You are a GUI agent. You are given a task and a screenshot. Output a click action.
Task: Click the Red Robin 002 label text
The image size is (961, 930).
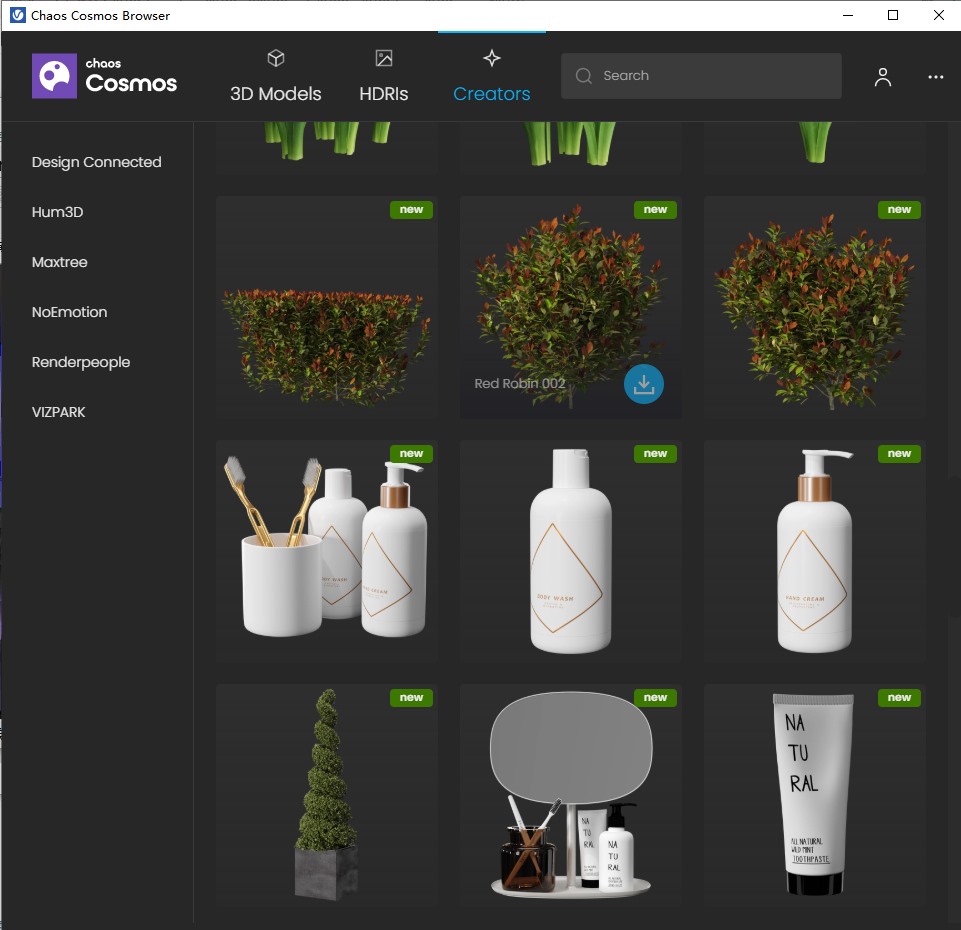coord(520,383)
